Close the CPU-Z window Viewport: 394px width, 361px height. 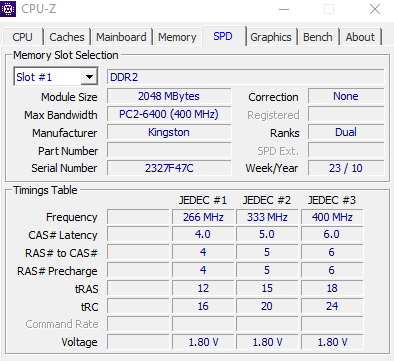click(375, 9)
